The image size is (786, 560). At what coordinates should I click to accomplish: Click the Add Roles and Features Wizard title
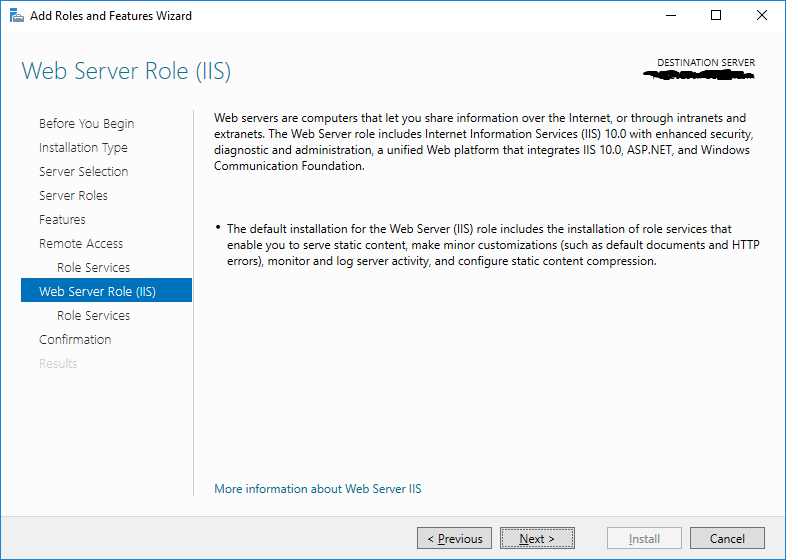coord(111,16)
